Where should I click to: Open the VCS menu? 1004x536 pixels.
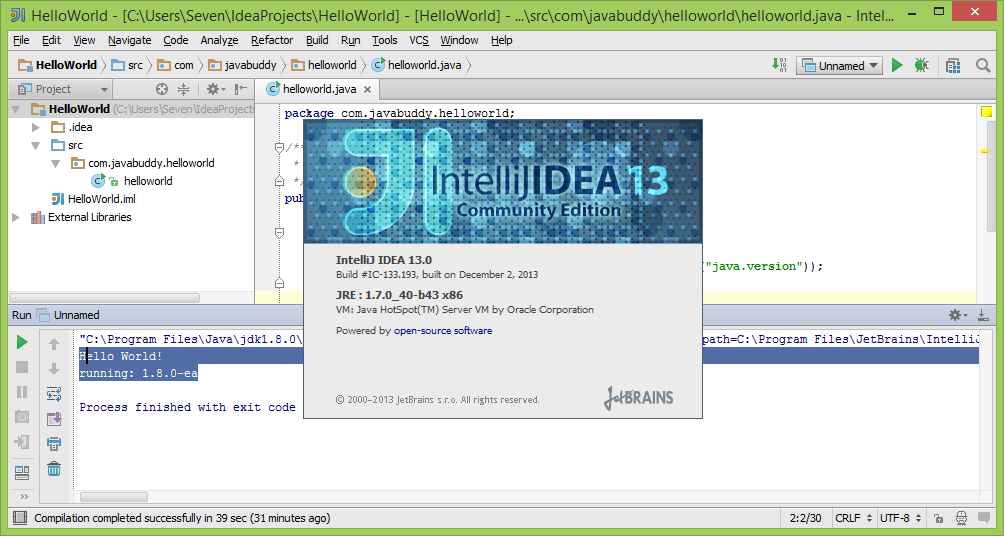(x=419, y=40)
